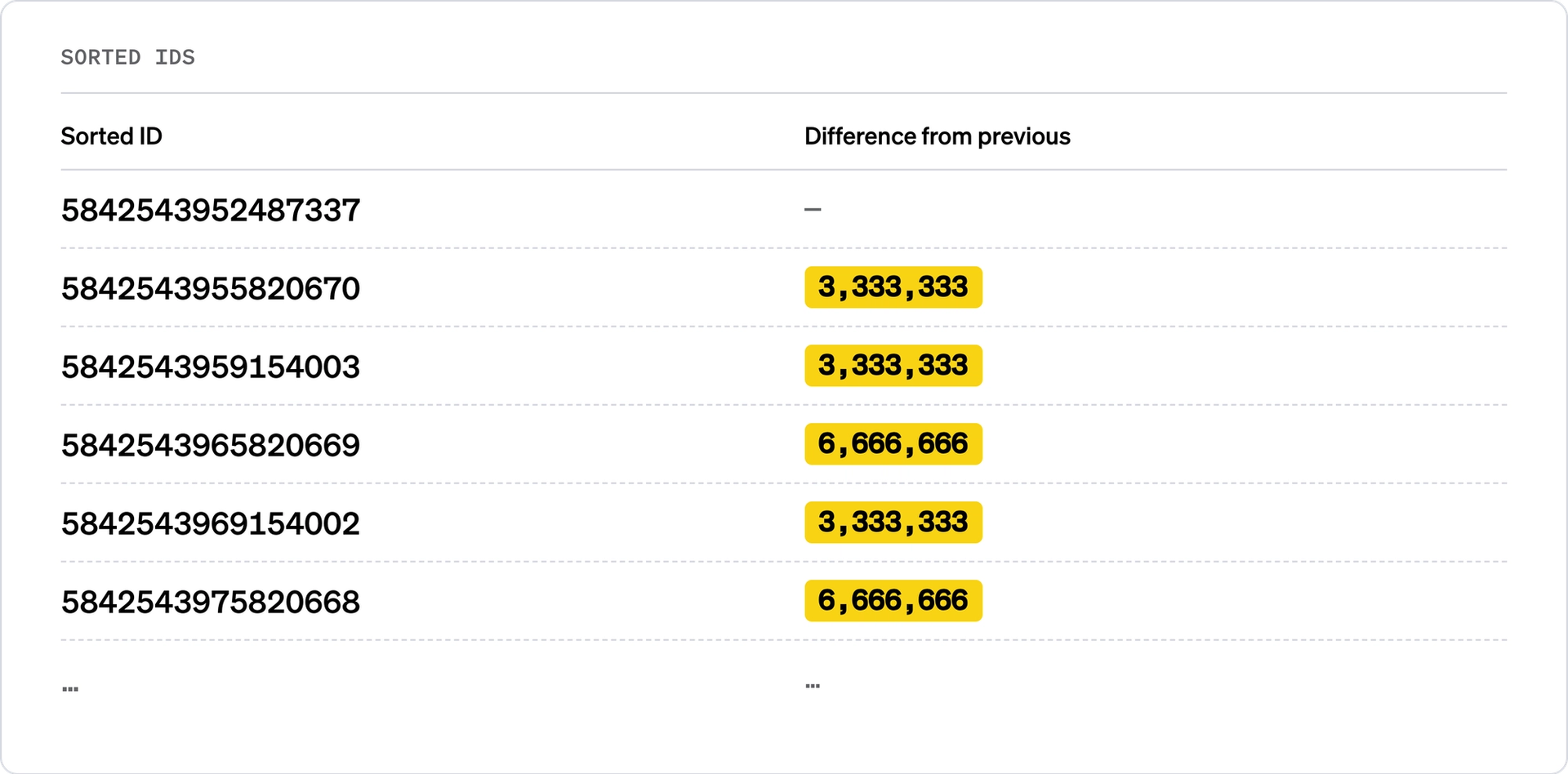The image size is (1568, 774).
Task: Click the Sorted ID column header
Action: click(111, 136)
